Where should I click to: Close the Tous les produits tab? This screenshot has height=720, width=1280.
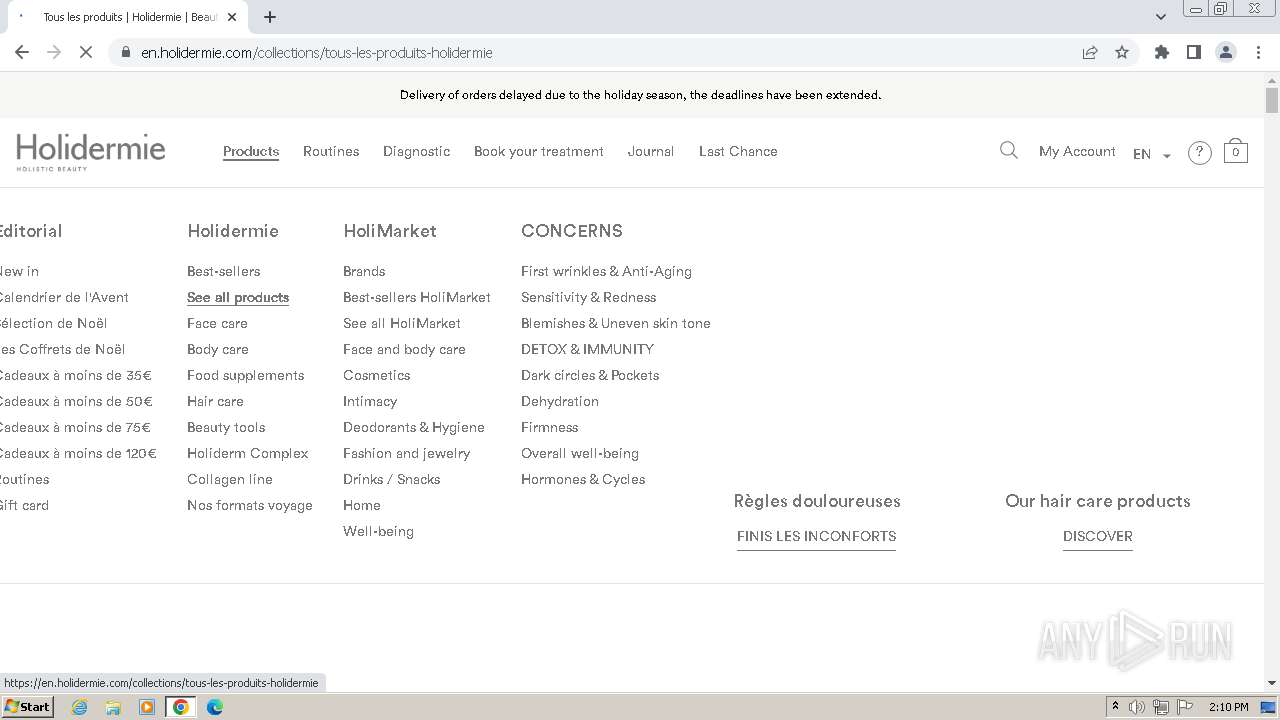point(232,17)
